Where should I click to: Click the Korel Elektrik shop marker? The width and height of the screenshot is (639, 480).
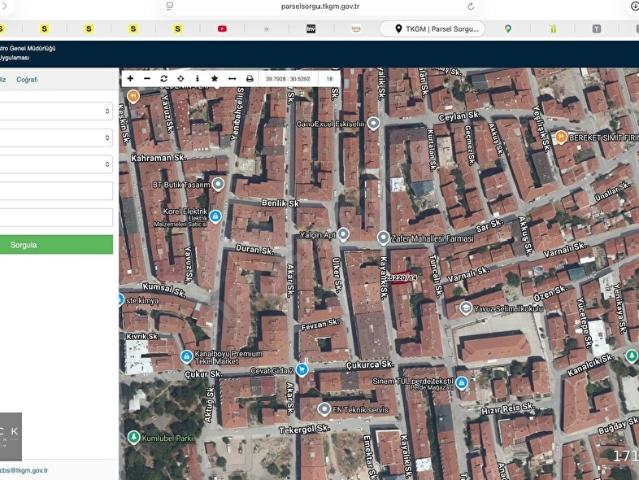pyautogui.click(x=215, y=216)
